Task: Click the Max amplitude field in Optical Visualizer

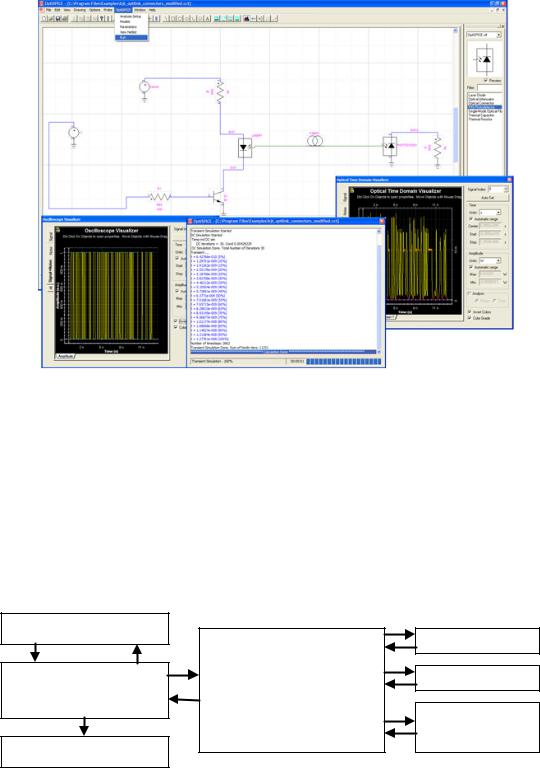Action: coord(490,274)
